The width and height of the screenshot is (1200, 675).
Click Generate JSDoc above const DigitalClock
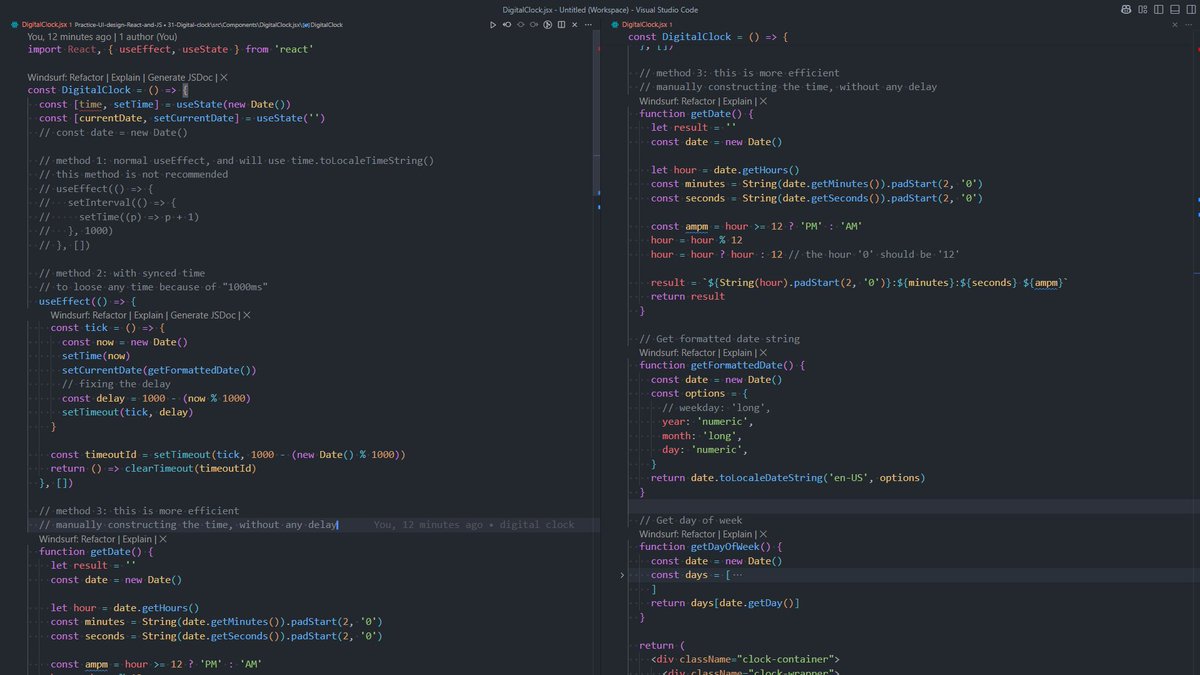(x=180, y=77)
